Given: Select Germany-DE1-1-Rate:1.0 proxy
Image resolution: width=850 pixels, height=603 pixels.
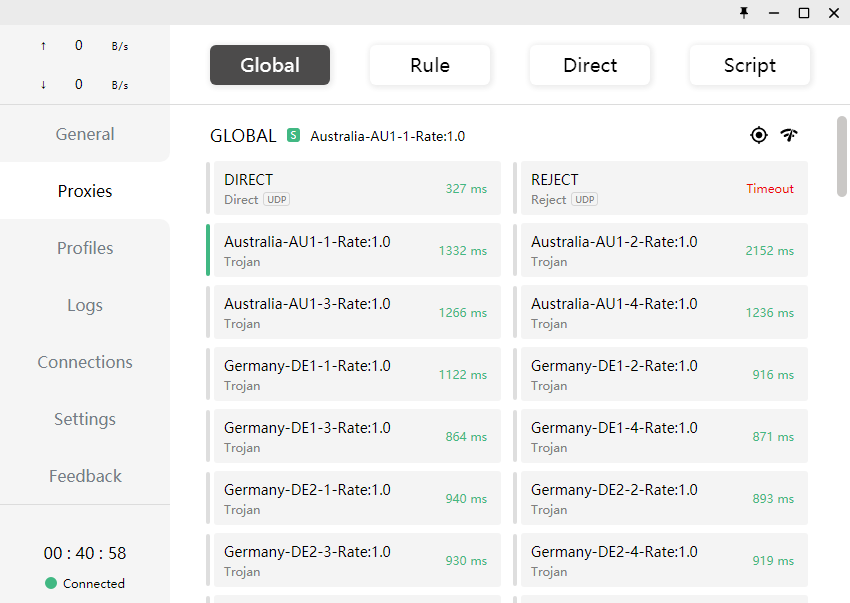Looking at the screenshot, I should 357,374.
